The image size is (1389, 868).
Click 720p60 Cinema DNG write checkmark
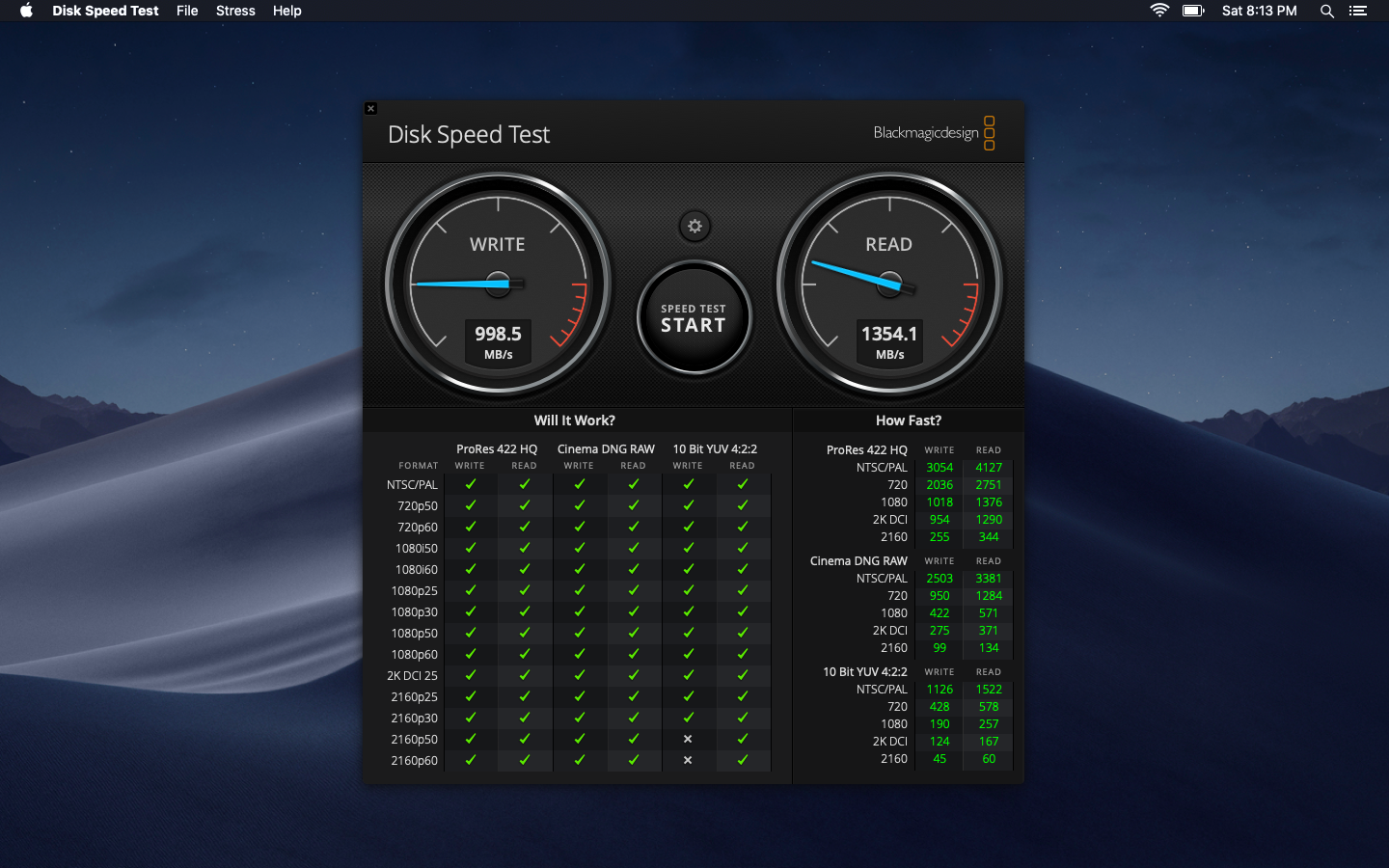coord(580,527)
